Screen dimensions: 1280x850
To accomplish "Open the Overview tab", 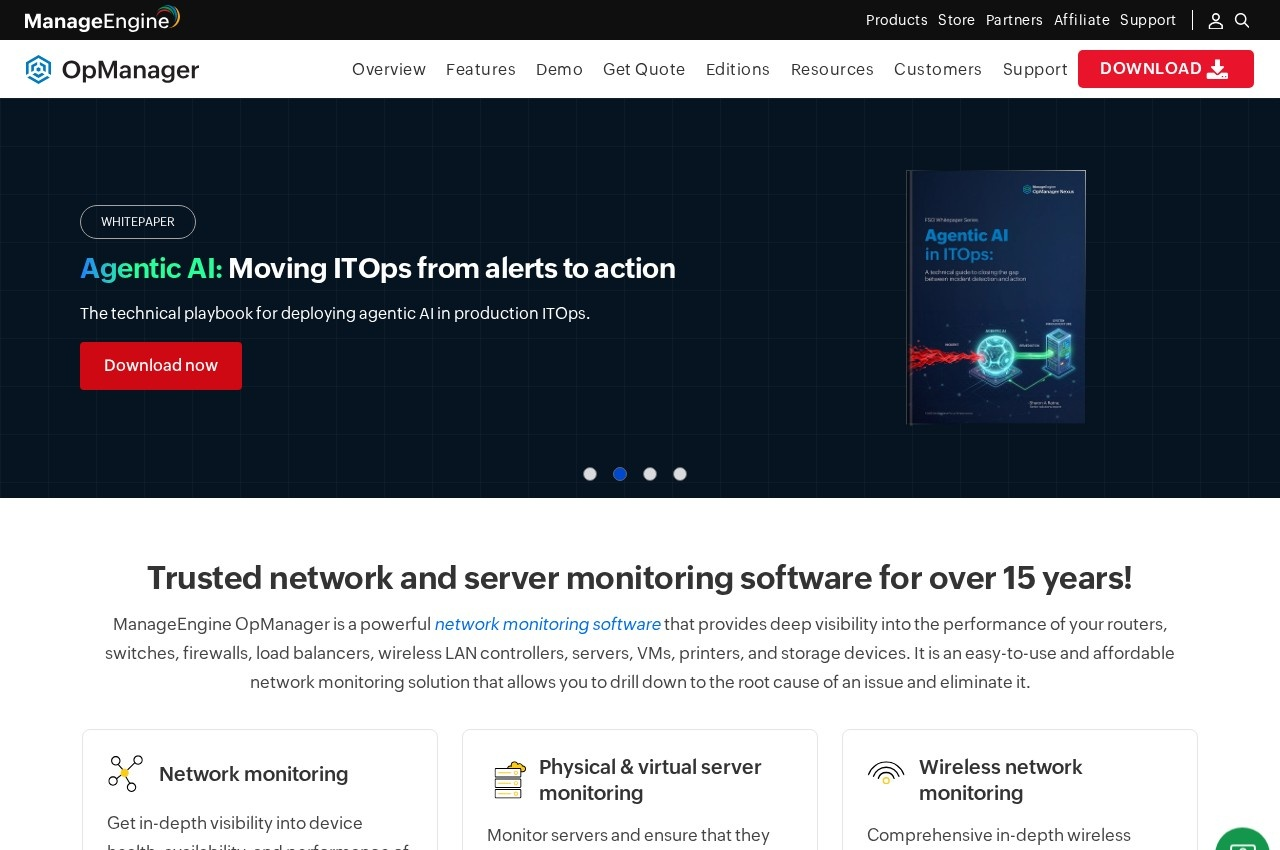I will pyautogui.click(x=389, y=69).
